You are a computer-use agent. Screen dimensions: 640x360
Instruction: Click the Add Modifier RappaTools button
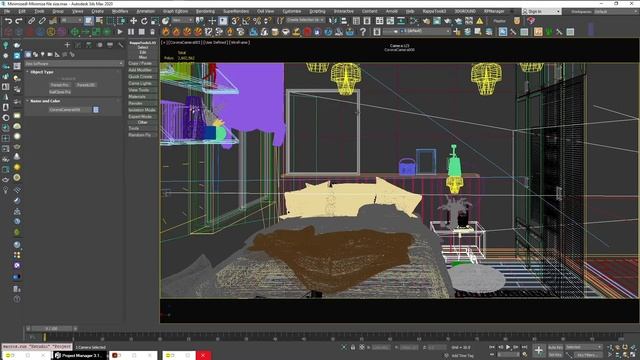coord(142,70)
